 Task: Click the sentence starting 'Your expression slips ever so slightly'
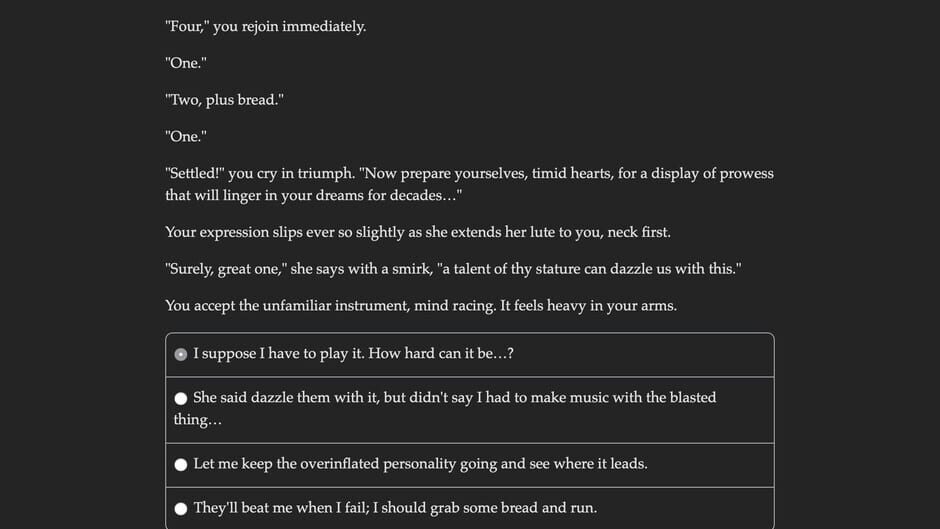pos(417,232)
